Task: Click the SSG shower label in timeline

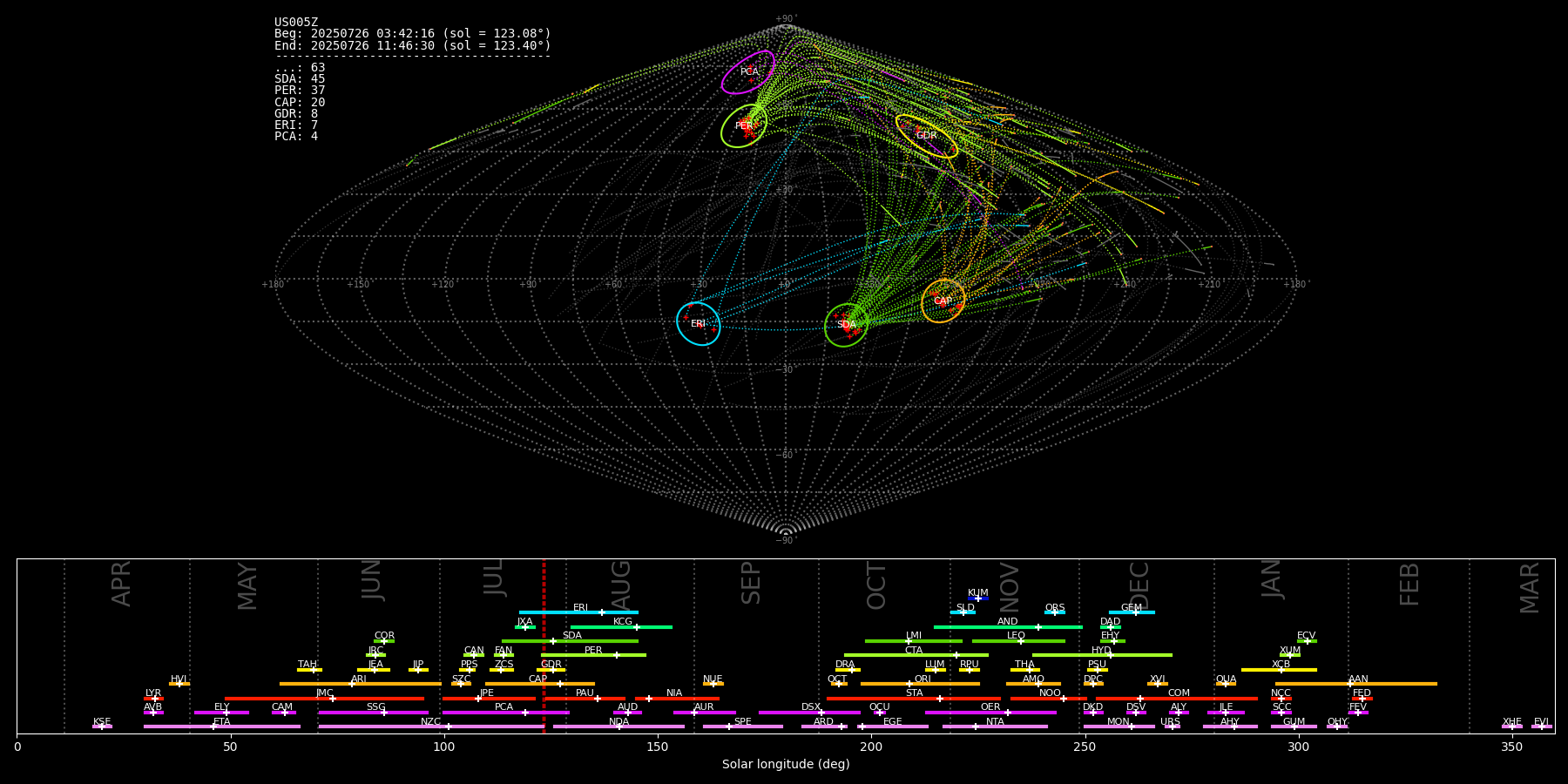Action: (x=376, y=706)
